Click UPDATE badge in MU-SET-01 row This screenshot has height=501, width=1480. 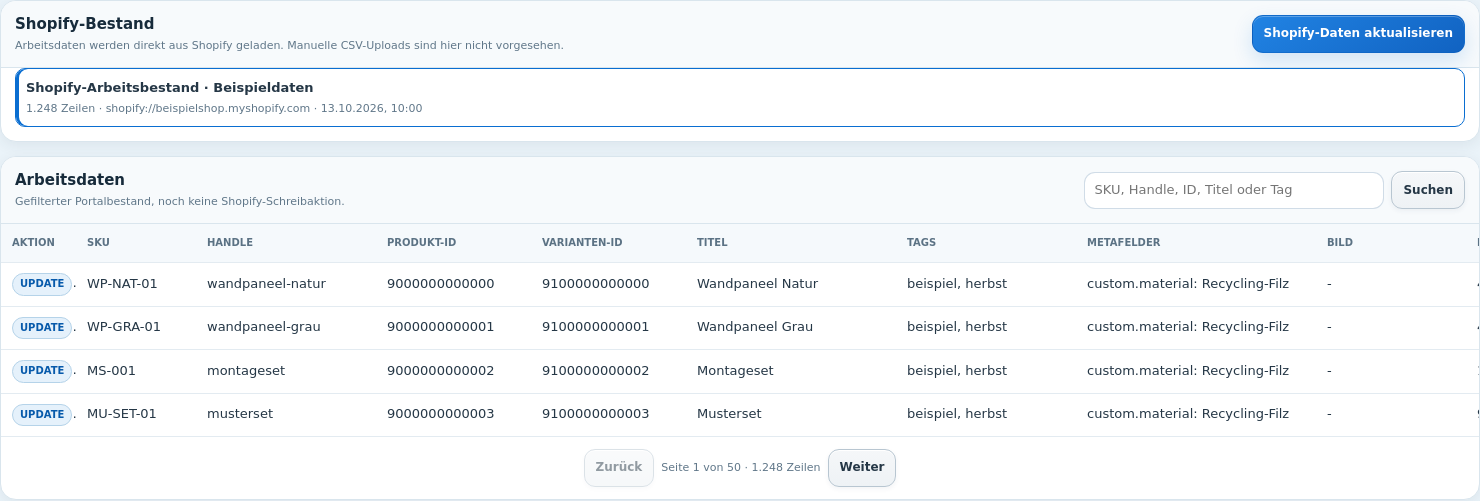(x=42, y=414)
